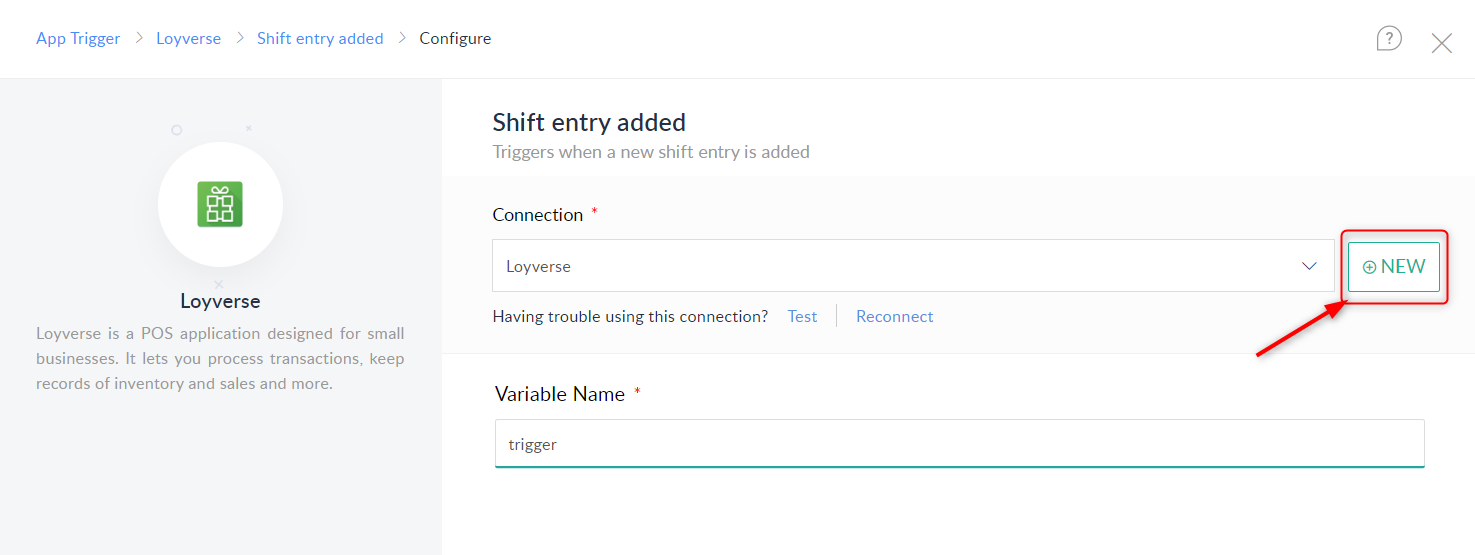This screenshot has height=555, width=1475.
Task: Open the help question mark icon
Action: [x=1388, y=39]
